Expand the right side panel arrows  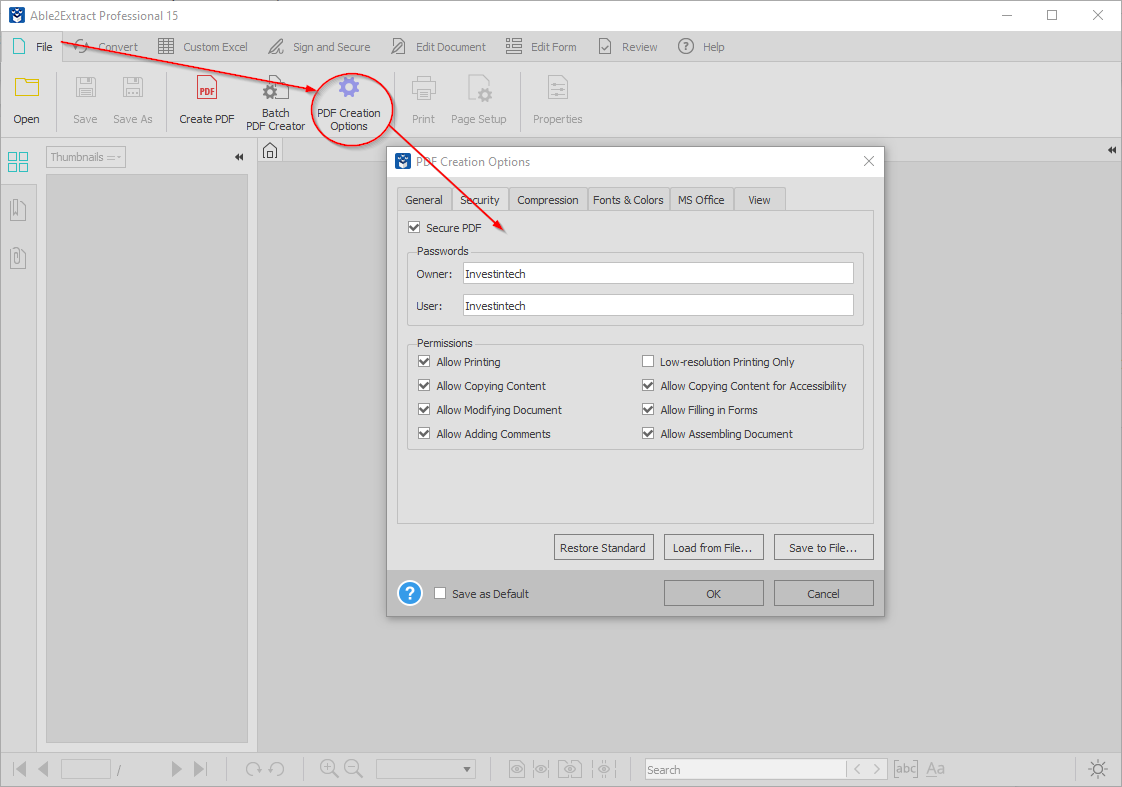(1111, 150)
